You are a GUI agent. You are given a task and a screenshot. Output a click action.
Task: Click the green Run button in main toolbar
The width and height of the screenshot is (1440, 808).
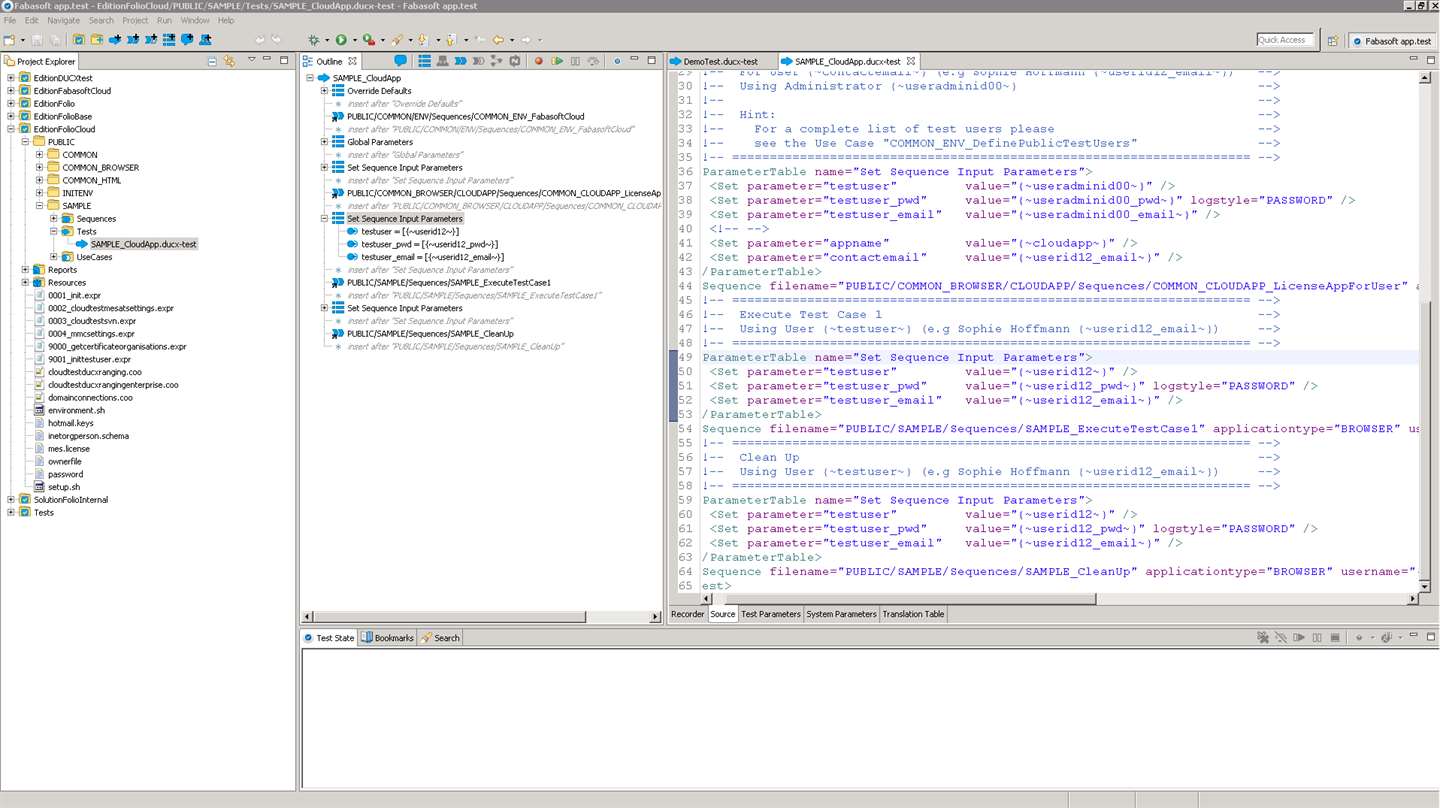point(341,40)
